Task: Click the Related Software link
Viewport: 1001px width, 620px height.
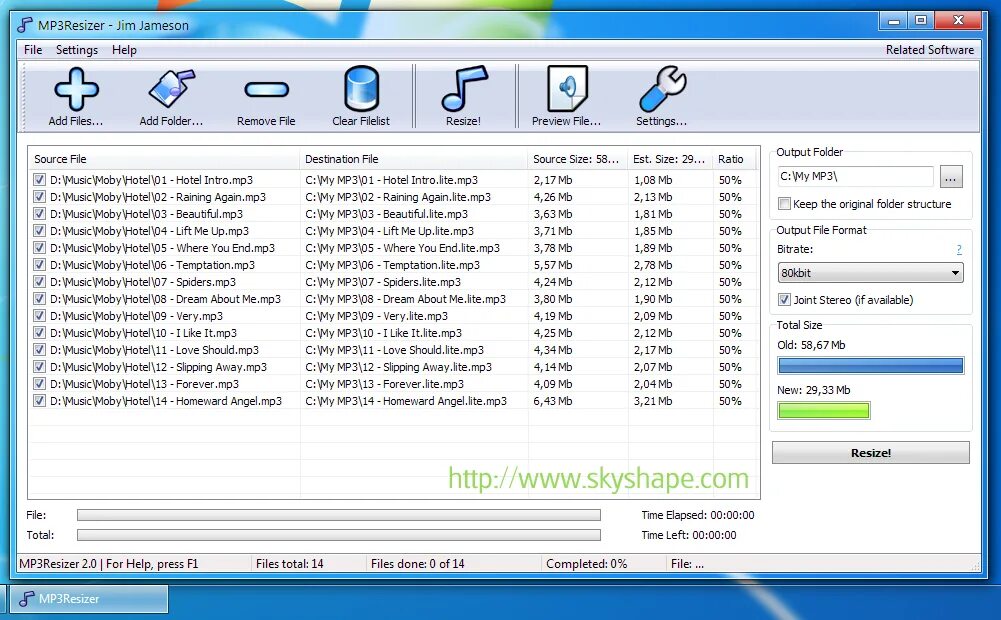Action: (930, 49)
